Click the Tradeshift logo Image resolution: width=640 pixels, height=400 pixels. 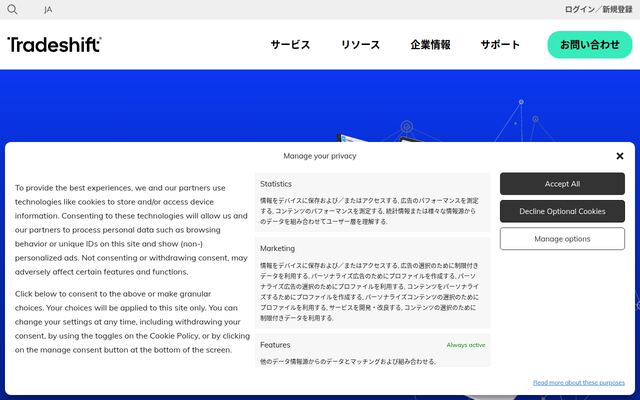click(x=54, y=44)
